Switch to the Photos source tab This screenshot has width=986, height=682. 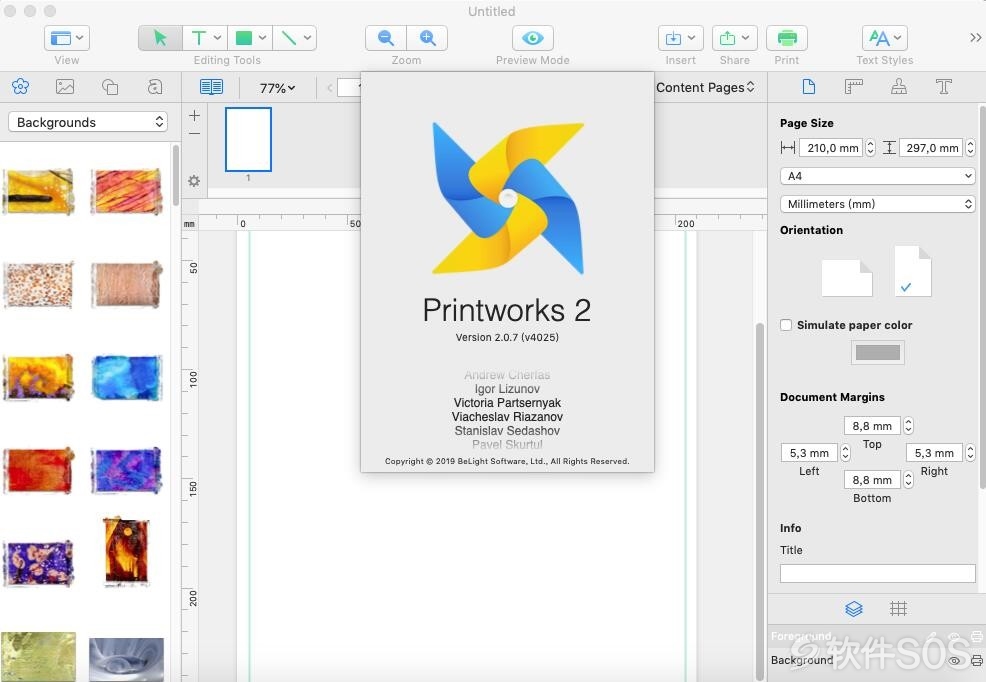(x=65, y=86)
